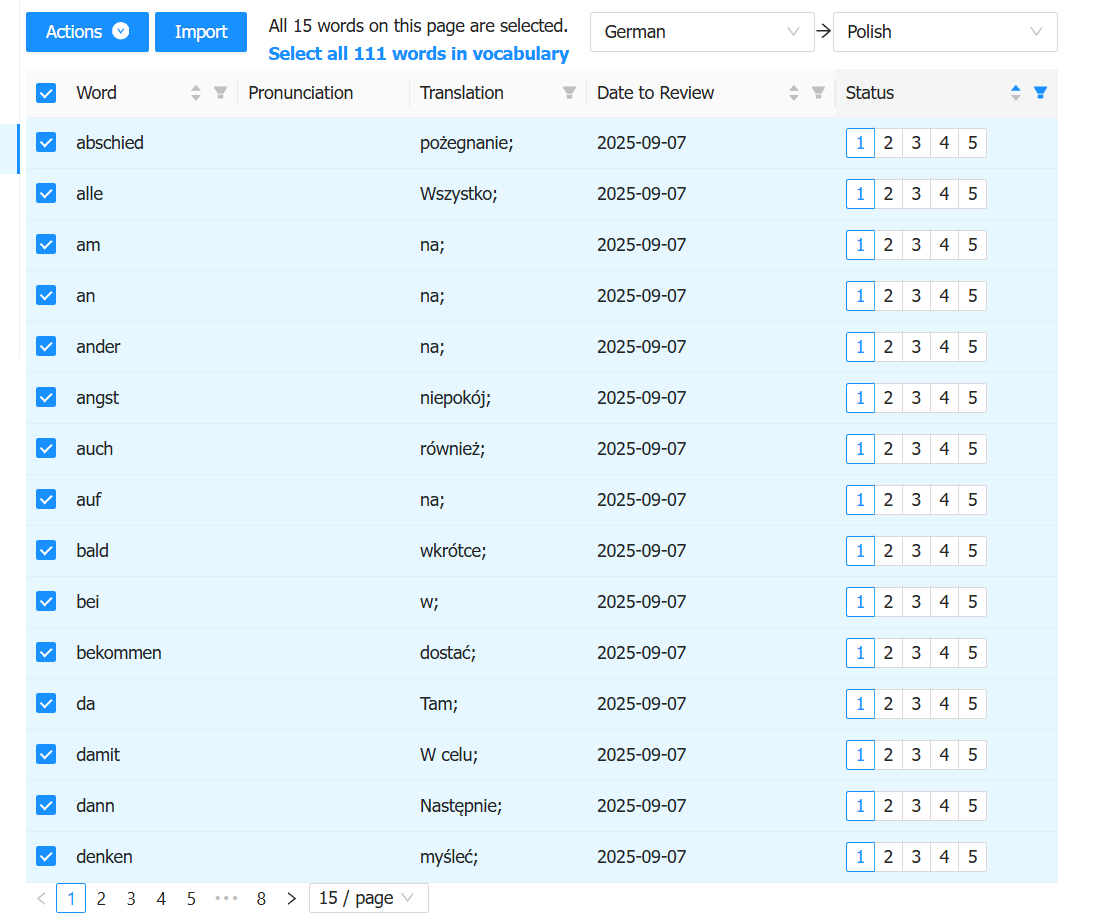Uncheck the am row checkbox
The height and width of the screenshot is (916, 1102).
click(46, 245)
